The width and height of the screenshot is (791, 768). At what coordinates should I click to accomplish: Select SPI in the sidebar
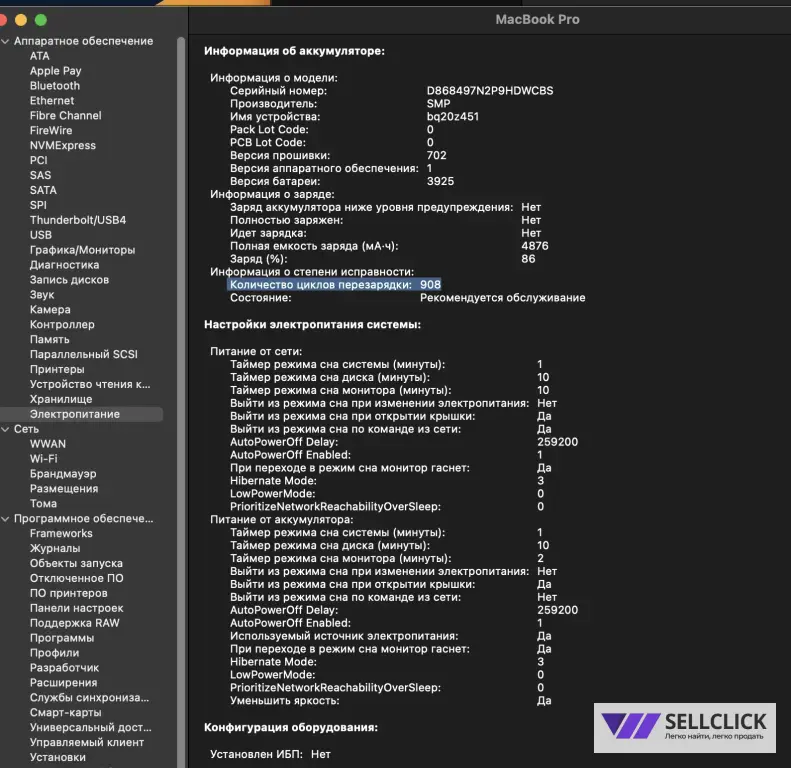tap(38, 205)
